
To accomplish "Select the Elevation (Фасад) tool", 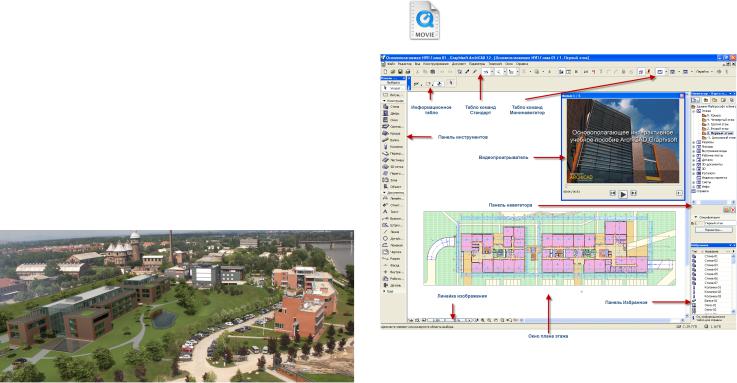I will 392,265.
